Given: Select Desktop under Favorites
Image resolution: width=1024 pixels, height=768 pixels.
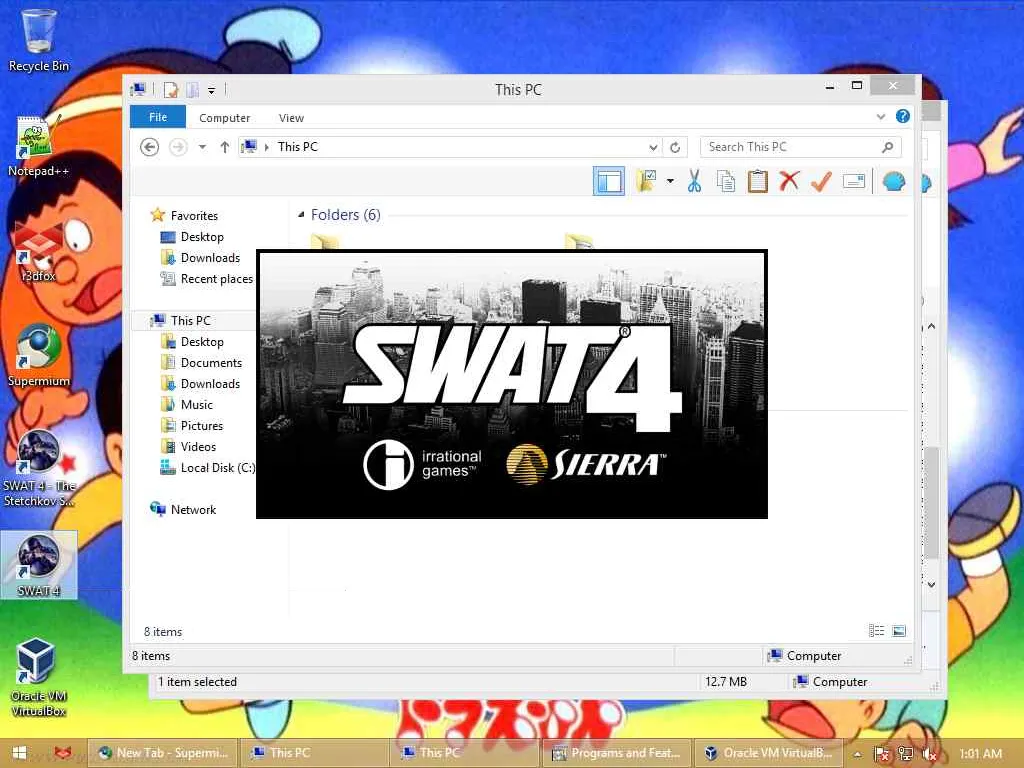Looking at the screenshot, I should (x=202, y=236).
